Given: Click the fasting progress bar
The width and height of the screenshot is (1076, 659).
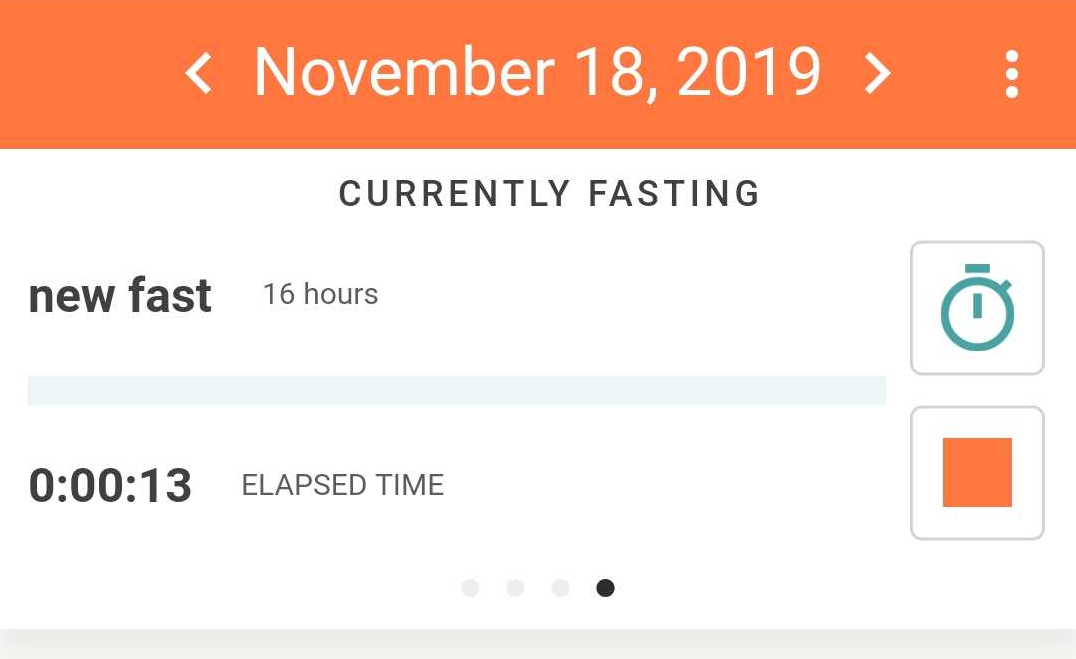Looking at the screenshot, I should (456, 390).
